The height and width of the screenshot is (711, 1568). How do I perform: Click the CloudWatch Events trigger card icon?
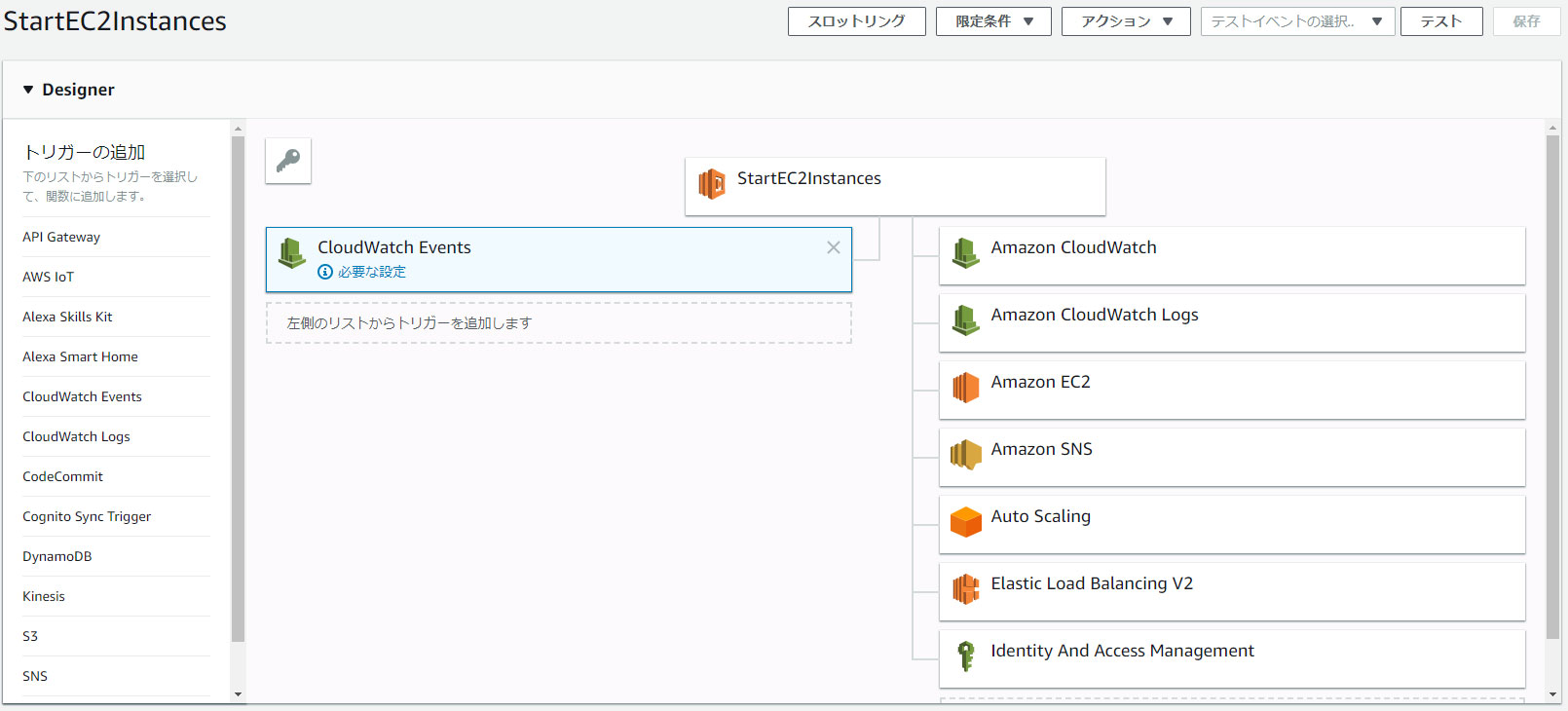coord(292,253)
